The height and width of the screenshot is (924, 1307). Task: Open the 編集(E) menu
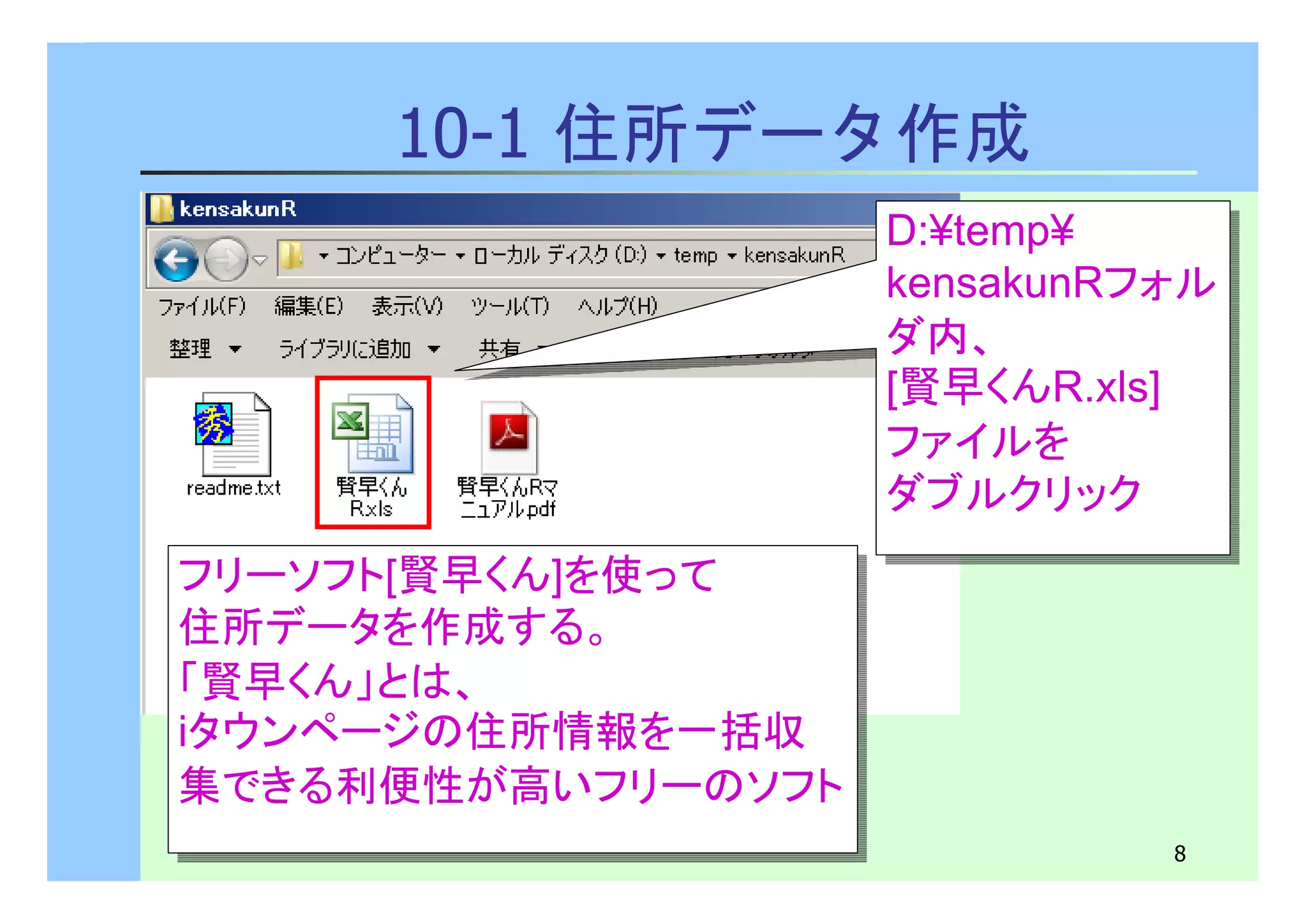click(309, 306)
